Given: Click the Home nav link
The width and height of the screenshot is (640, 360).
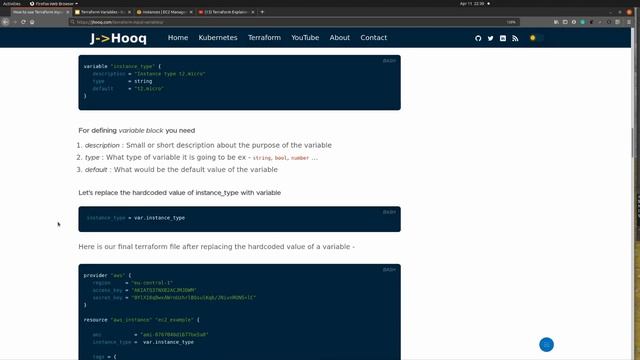Looking at the screenshot, I should point(178,38).
